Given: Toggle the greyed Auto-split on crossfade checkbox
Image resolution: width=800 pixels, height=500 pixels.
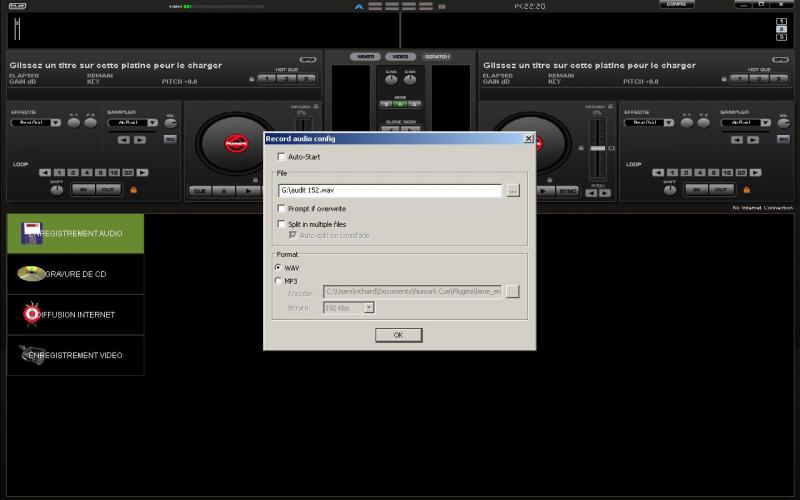Looking at the screenshot, I should point(293,235).
